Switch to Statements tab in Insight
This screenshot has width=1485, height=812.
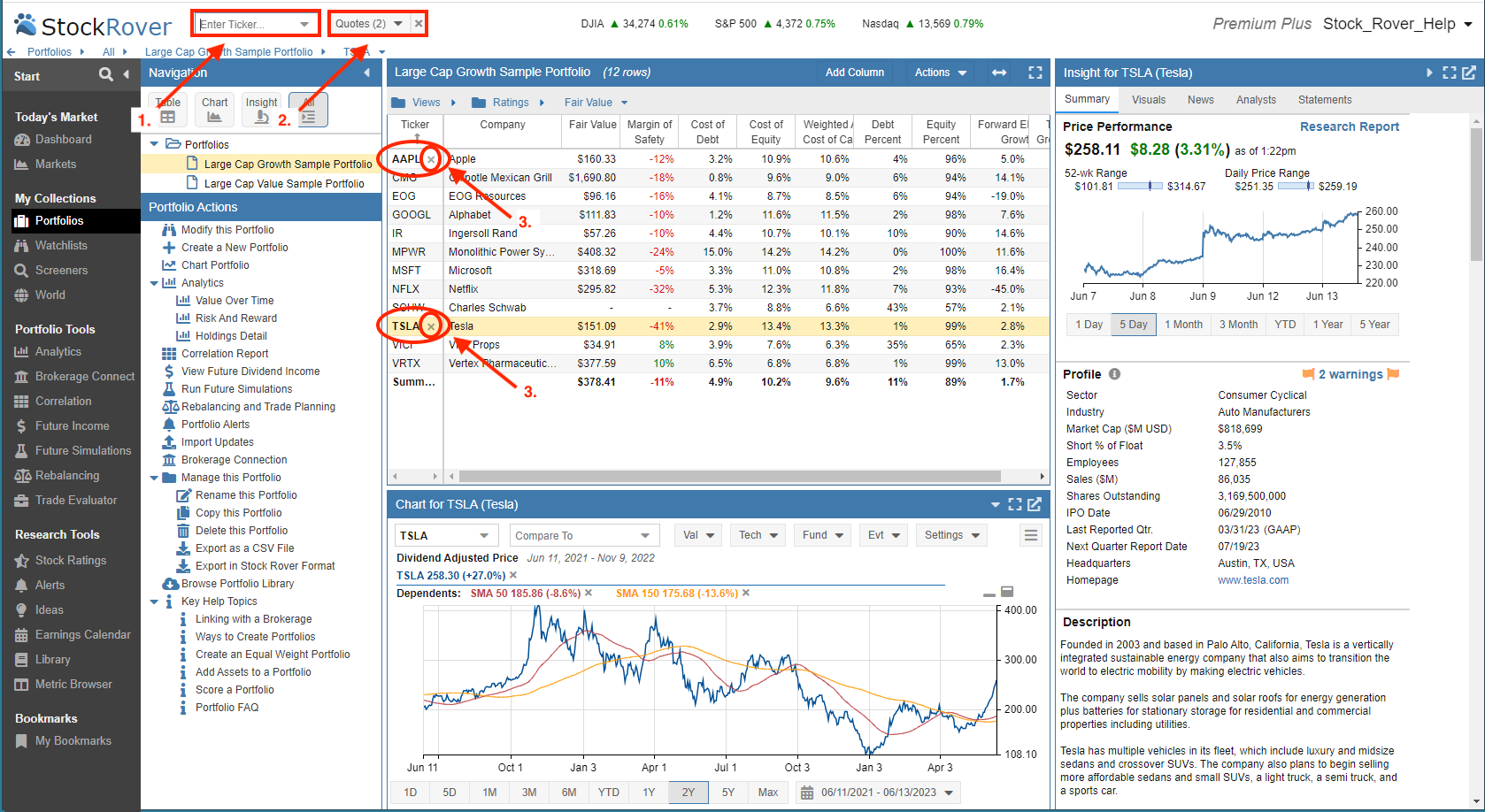(x=1324, y=100)
